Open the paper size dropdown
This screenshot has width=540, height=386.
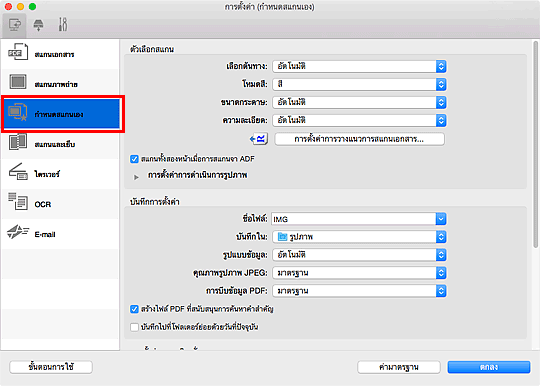359,102
